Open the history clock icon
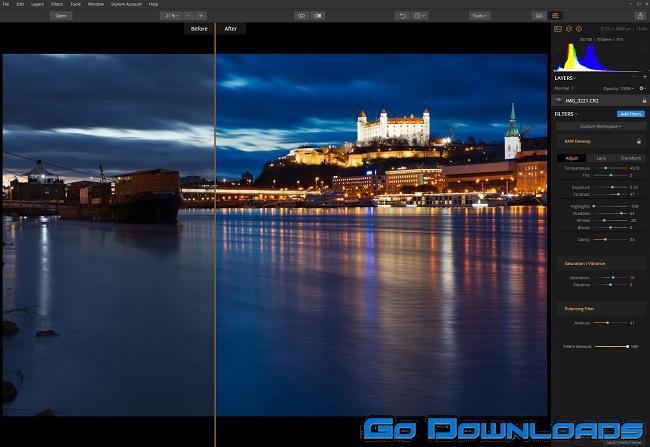650x447 pixels. pos(419,16)
